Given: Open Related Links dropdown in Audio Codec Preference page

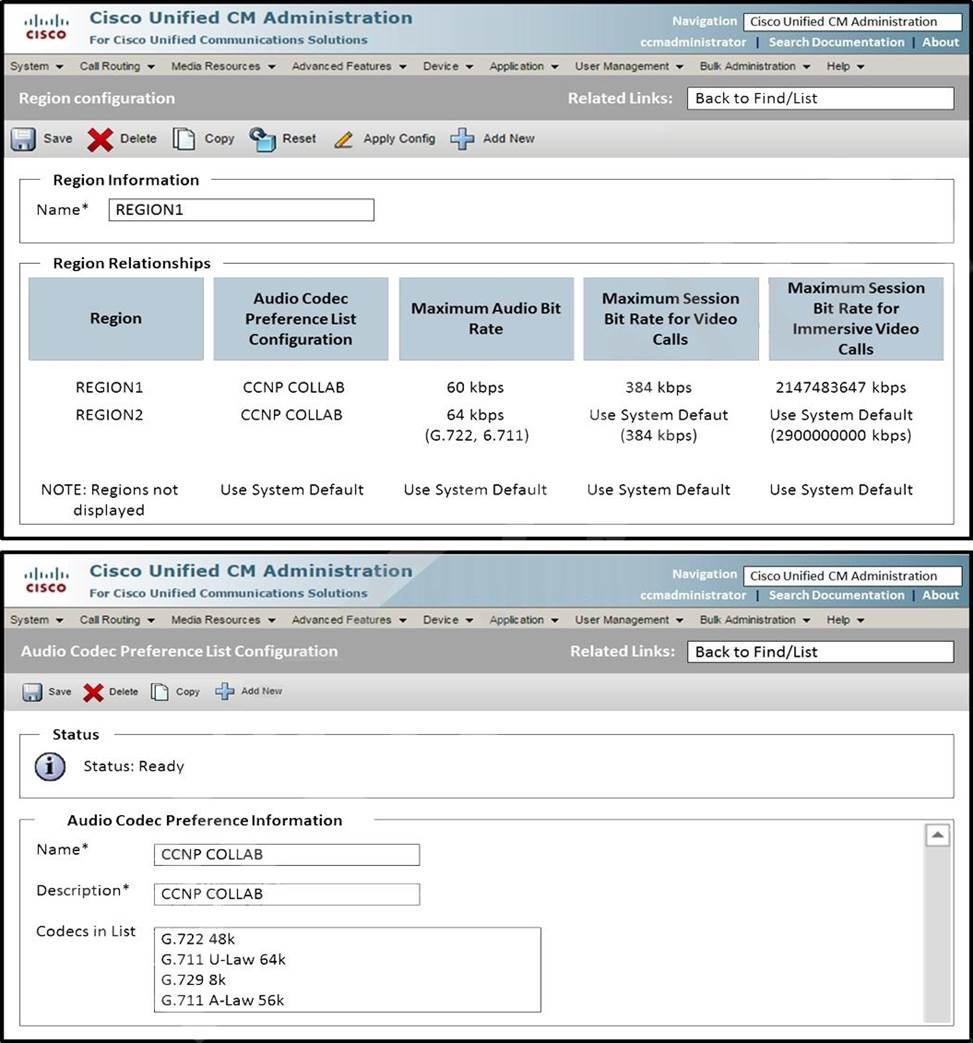Looking at the screenshot, I should [x=820, y=652].
